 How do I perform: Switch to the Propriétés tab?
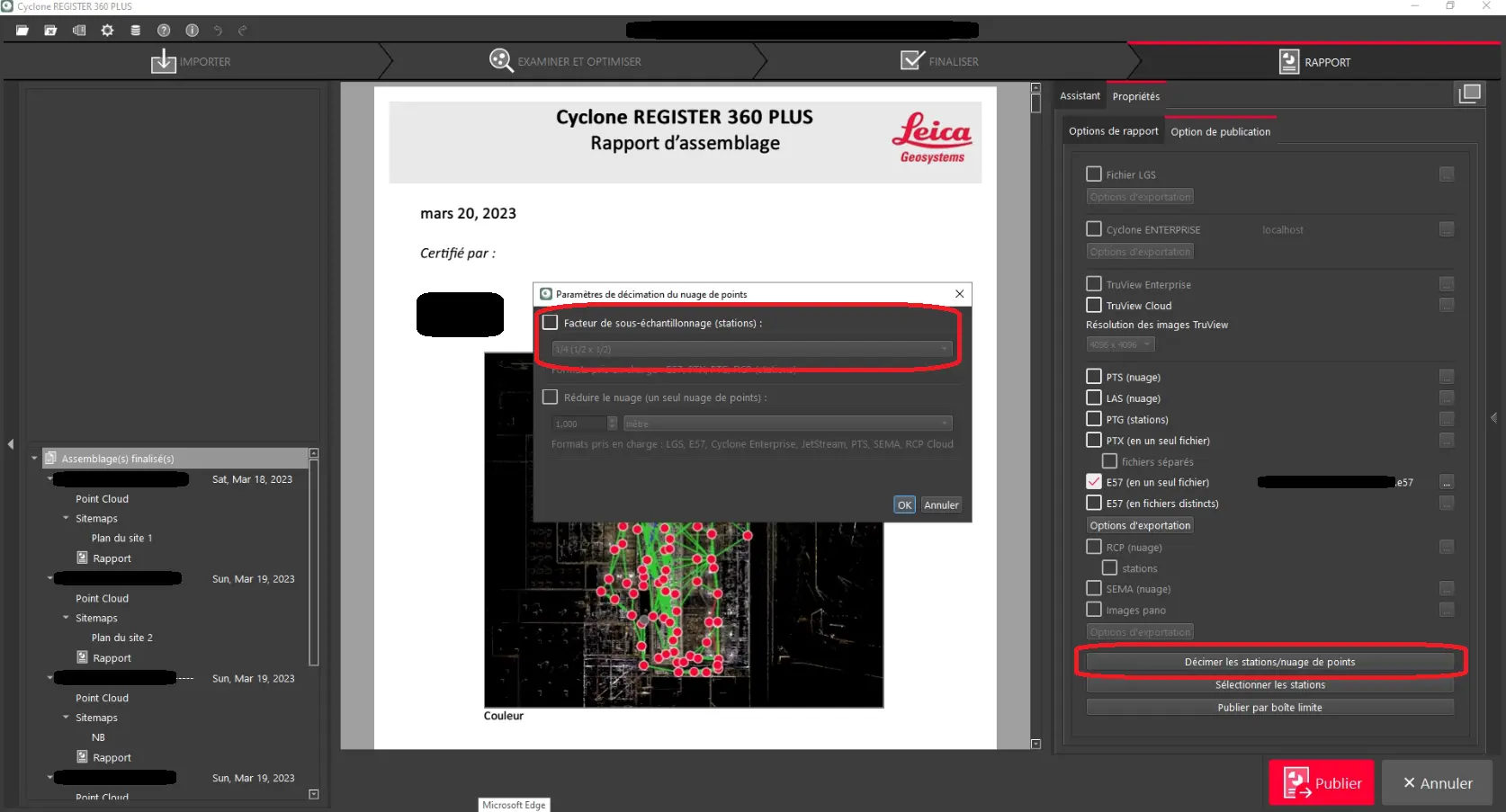click(x=1136, y=96)
